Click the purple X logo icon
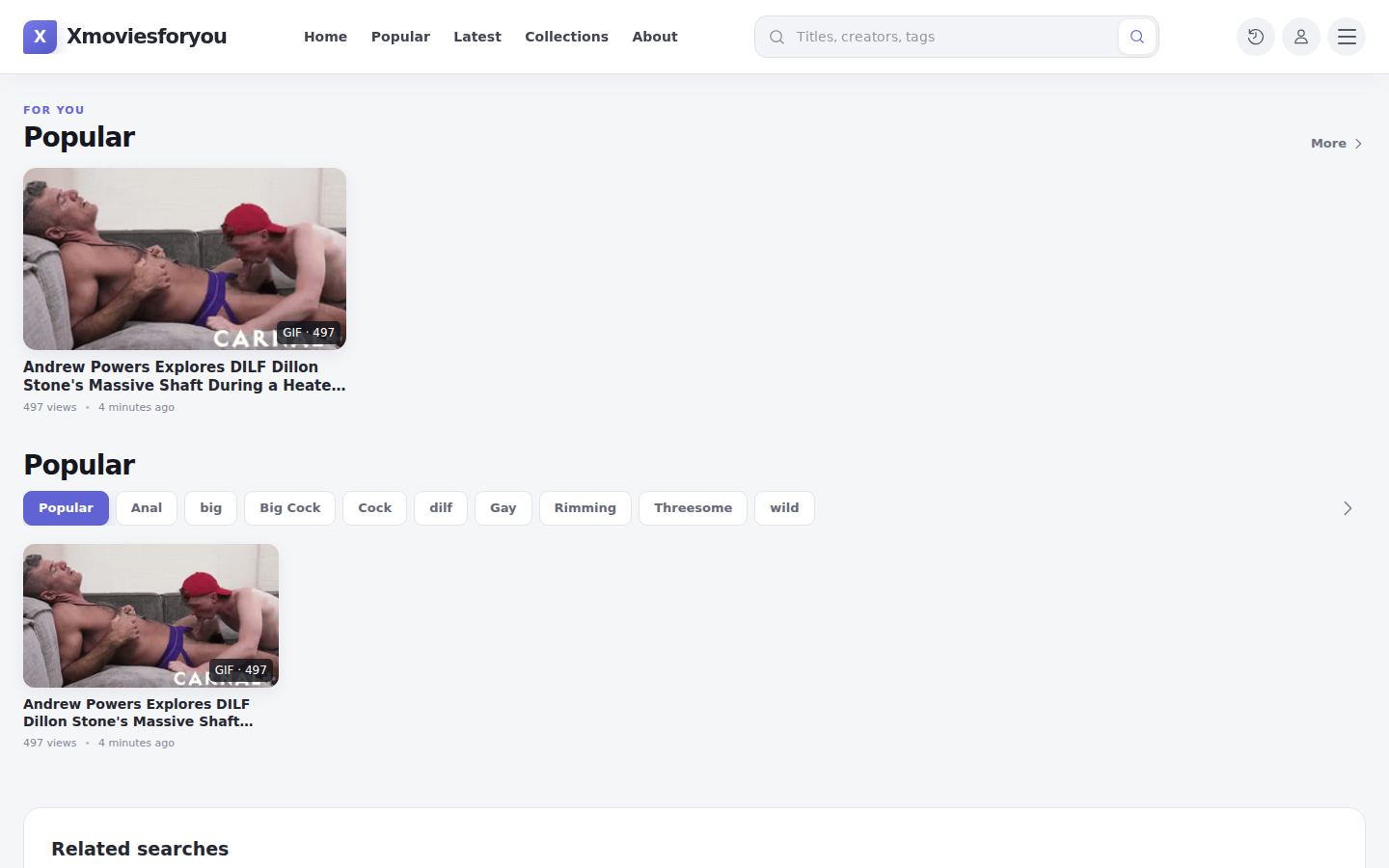The image size is (1389, 868). point(40,37)
